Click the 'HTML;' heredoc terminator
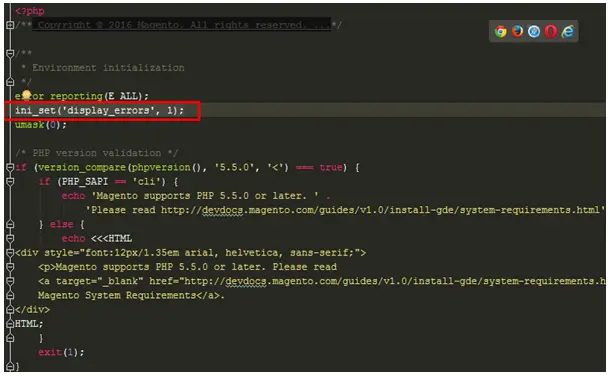 click(29, 324)
